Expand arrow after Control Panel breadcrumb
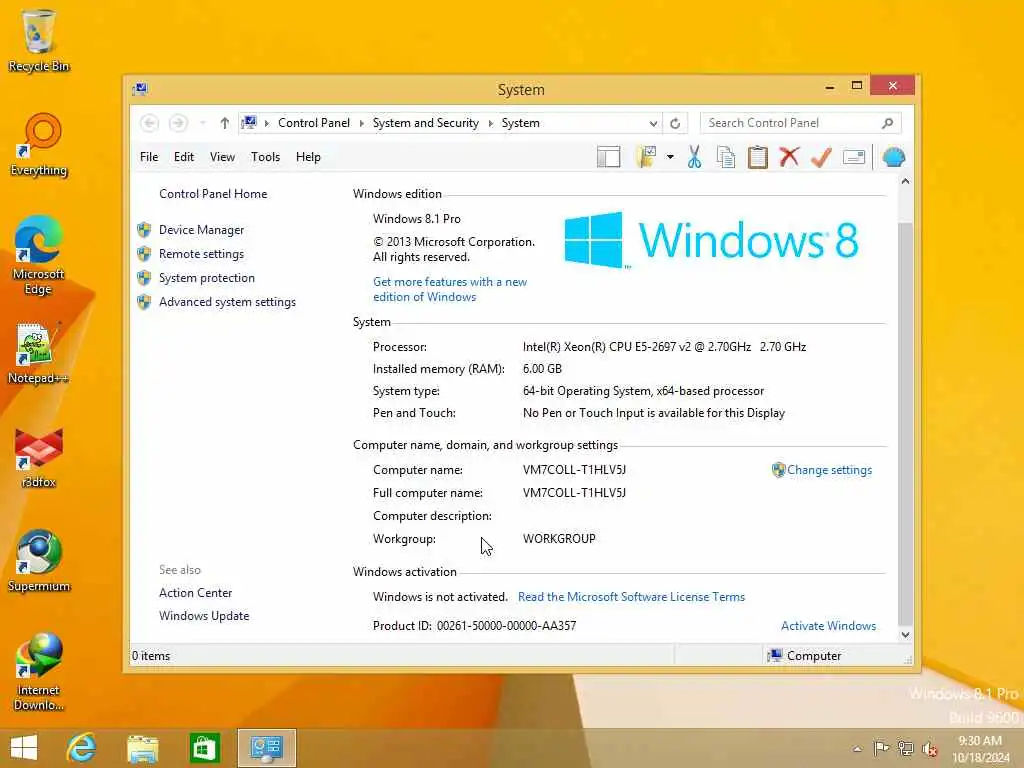This screenshot has width=1024, height=768. tap(361, 123)
